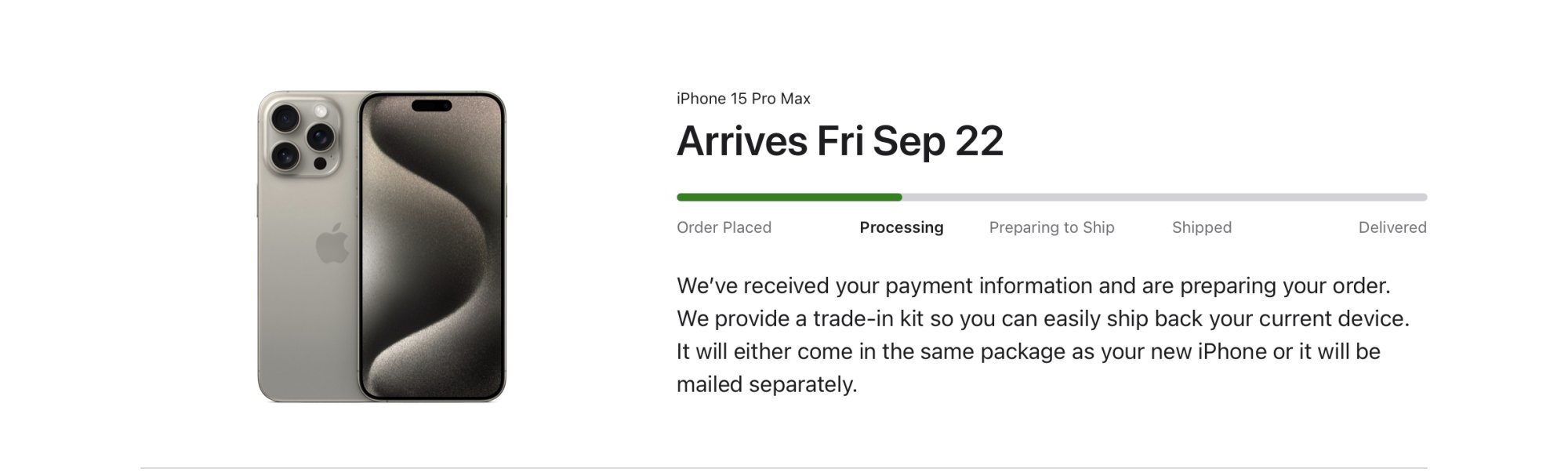Open the "iPhone 15 Pro Max" product name
The image size is (1568, 476).
click(743, 99)
